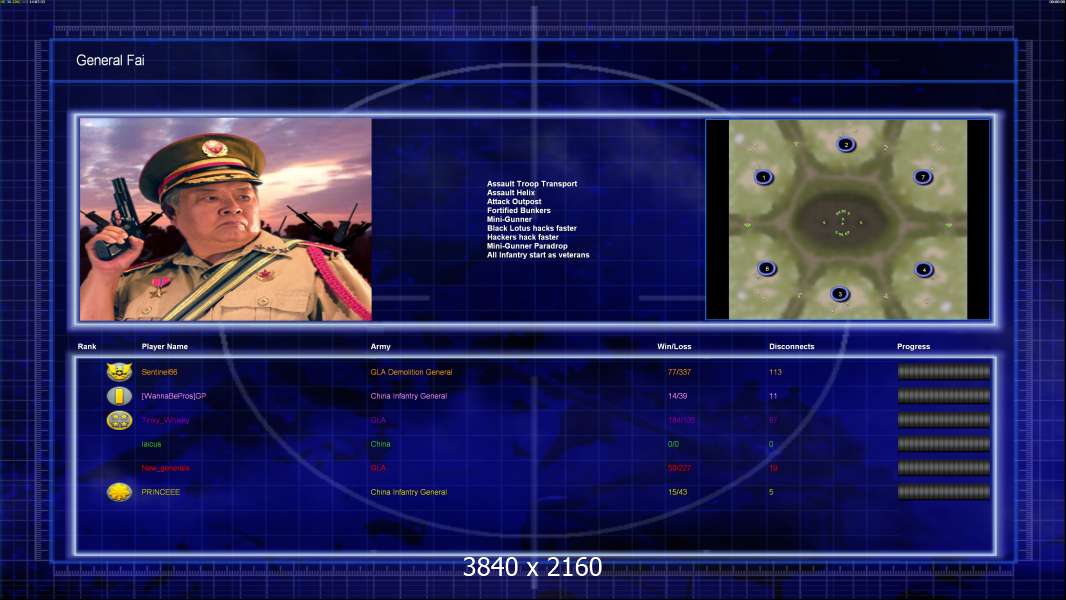Click the "Player Name" column header
Image resolution: width=1066 pixels, height=600 pixels.
click(165, 347)
